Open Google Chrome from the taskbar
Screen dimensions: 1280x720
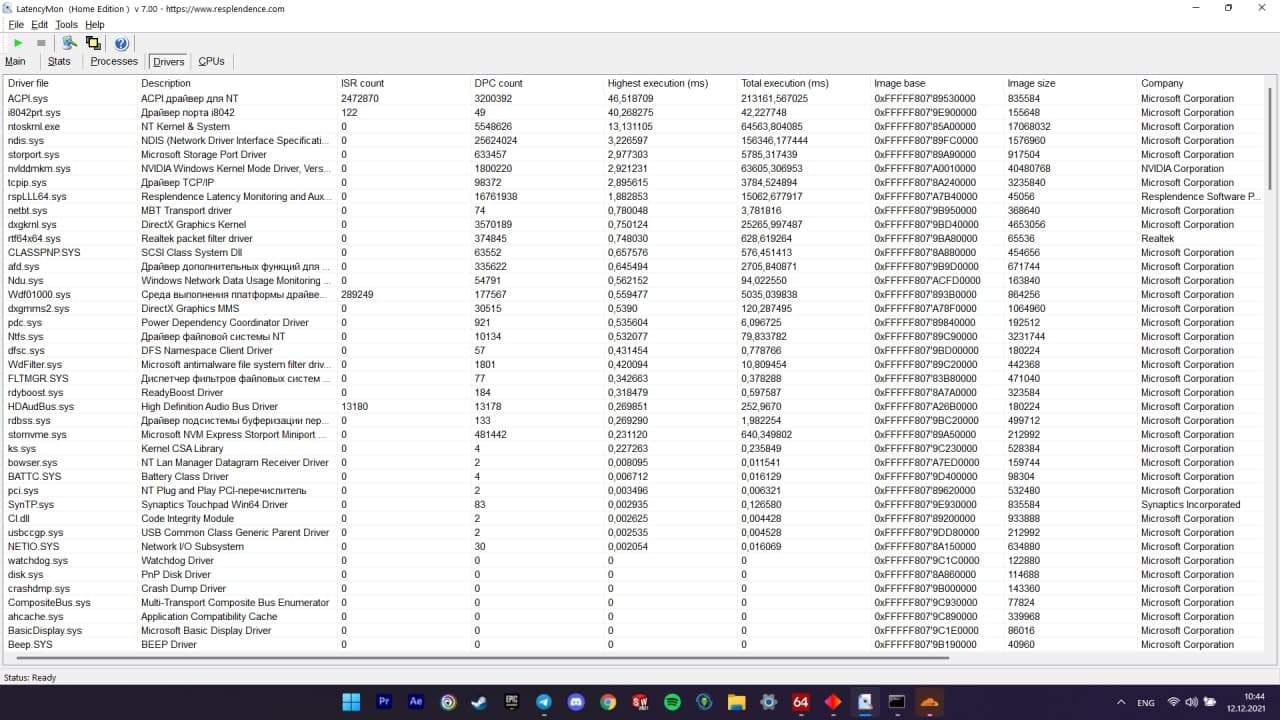click(x=608, y=702)
